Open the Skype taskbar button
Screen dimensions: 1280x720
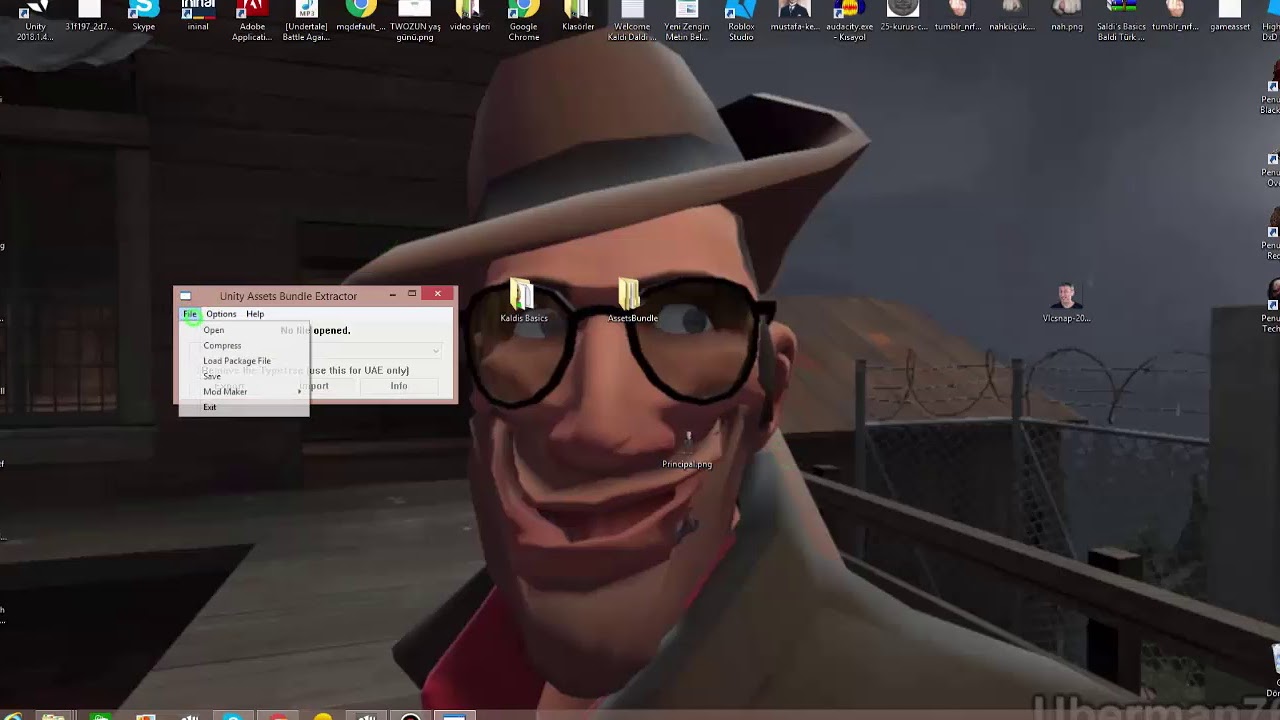(x=232, y=714)
